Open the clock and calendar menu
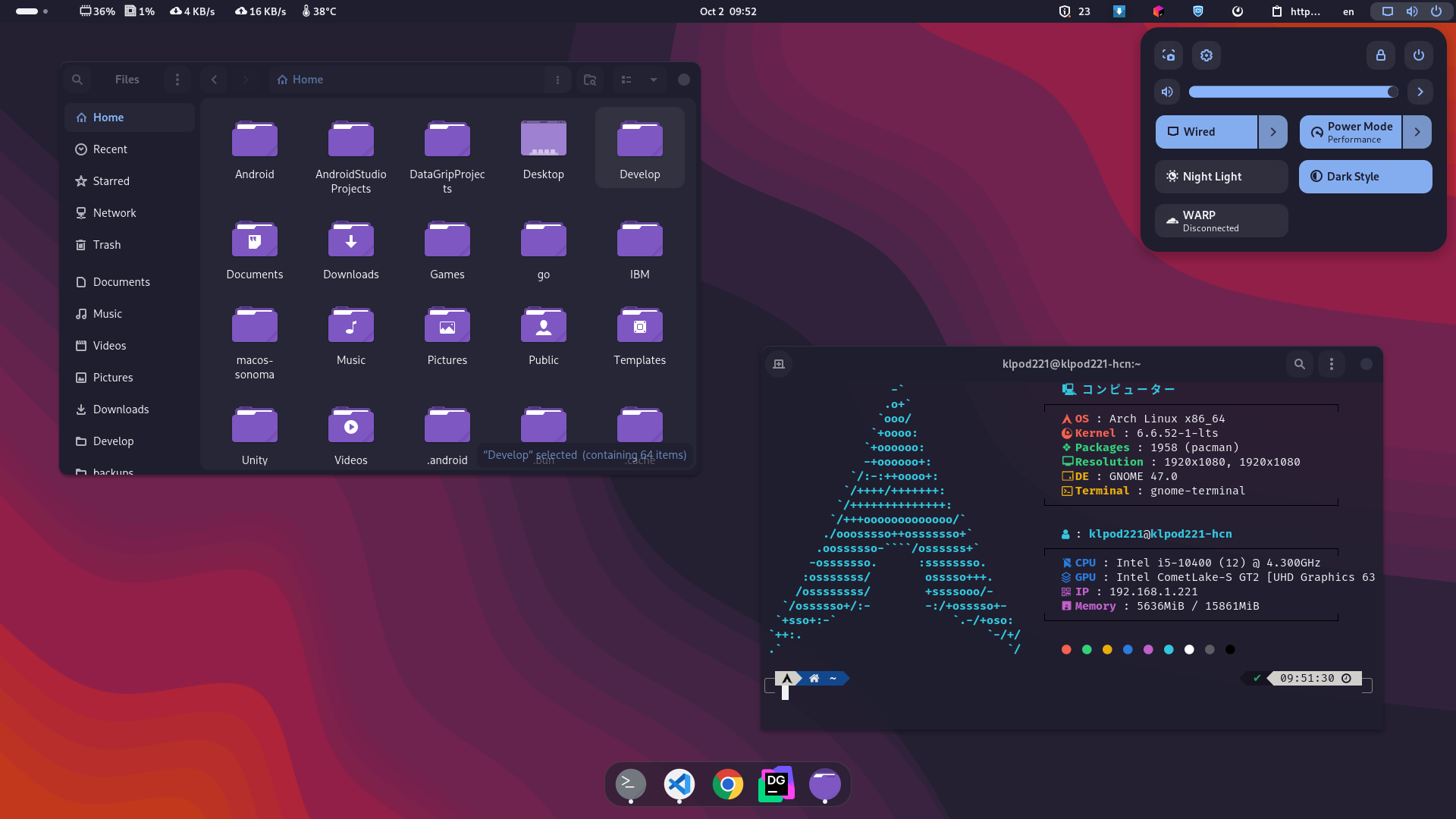This screenshot has width=1456, height=819. coord(728,11)
